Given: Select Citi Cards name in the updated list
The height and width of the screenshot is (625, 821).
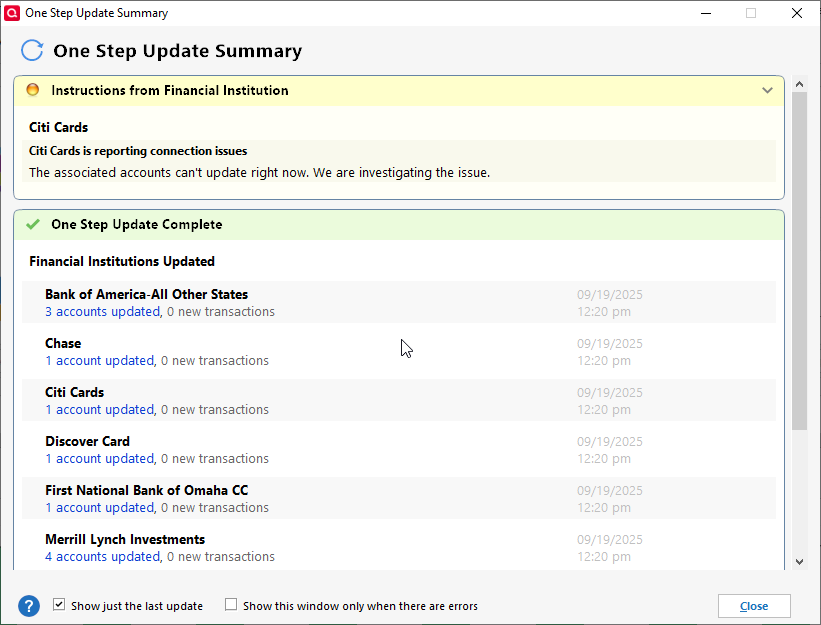Looking at the screenshot, I should tap(74, 392).
